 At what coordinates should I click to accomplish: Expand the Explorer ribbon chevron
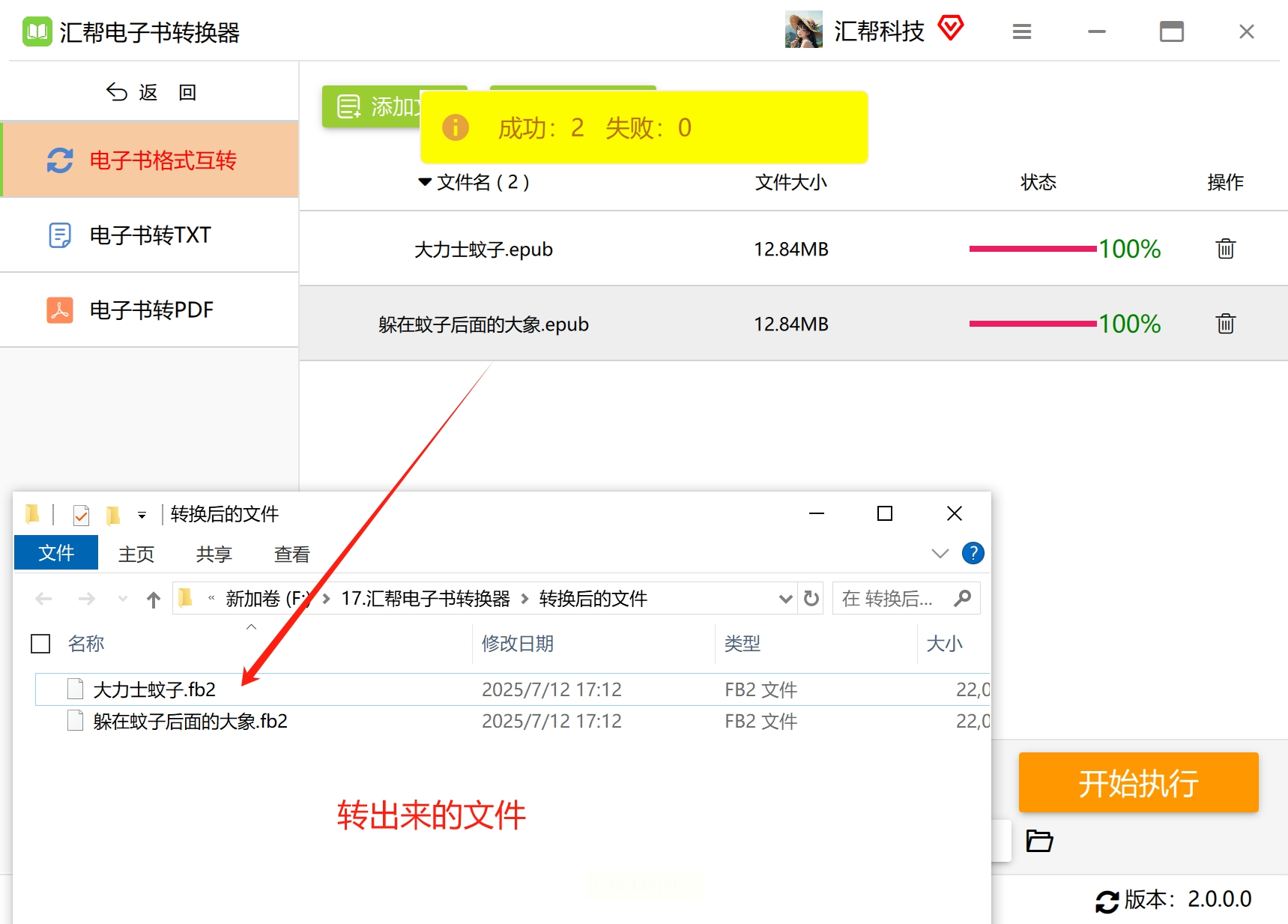pos(940,553)
